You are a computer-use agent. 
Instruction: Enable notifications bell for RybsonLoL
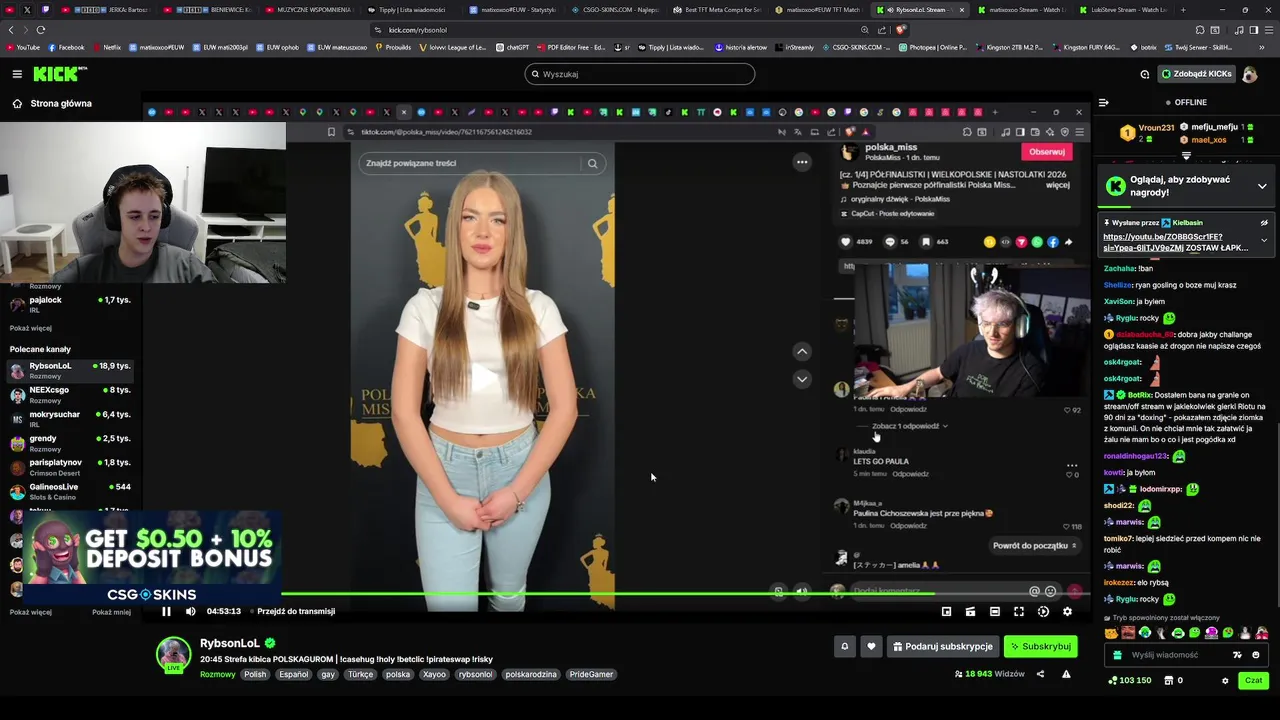pyautogui.click(x=844, y=646)
